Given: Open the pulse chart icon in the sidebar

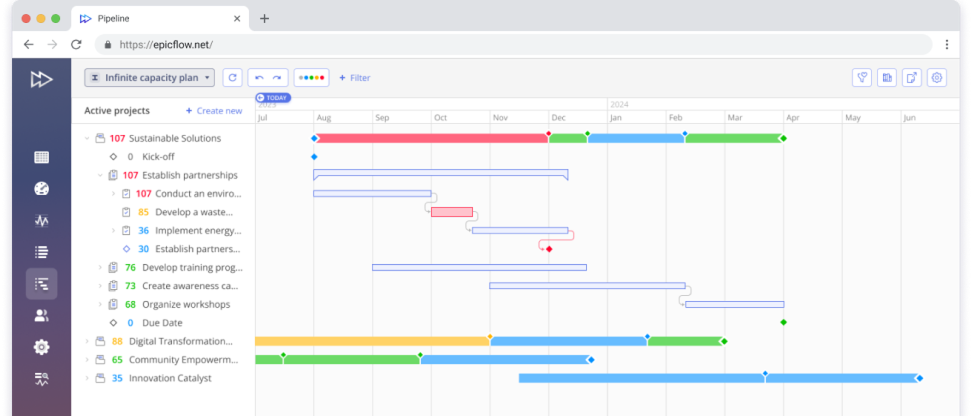Looking at the screenshot, I should [x=42, y=221].
